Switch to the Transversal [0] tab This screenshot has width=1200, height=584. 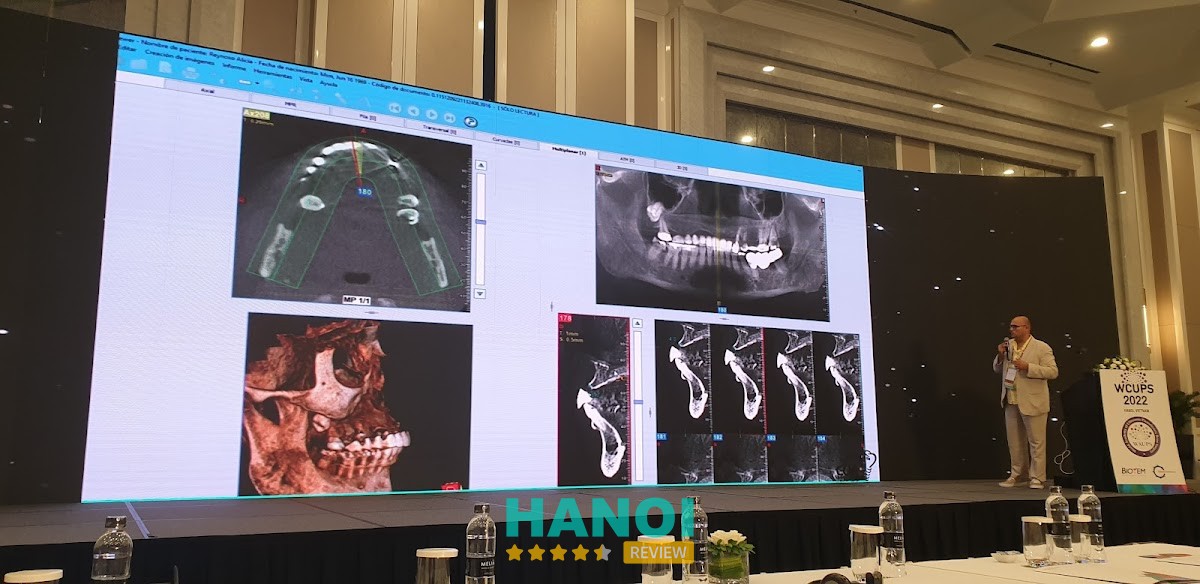[x=440, y=129]
